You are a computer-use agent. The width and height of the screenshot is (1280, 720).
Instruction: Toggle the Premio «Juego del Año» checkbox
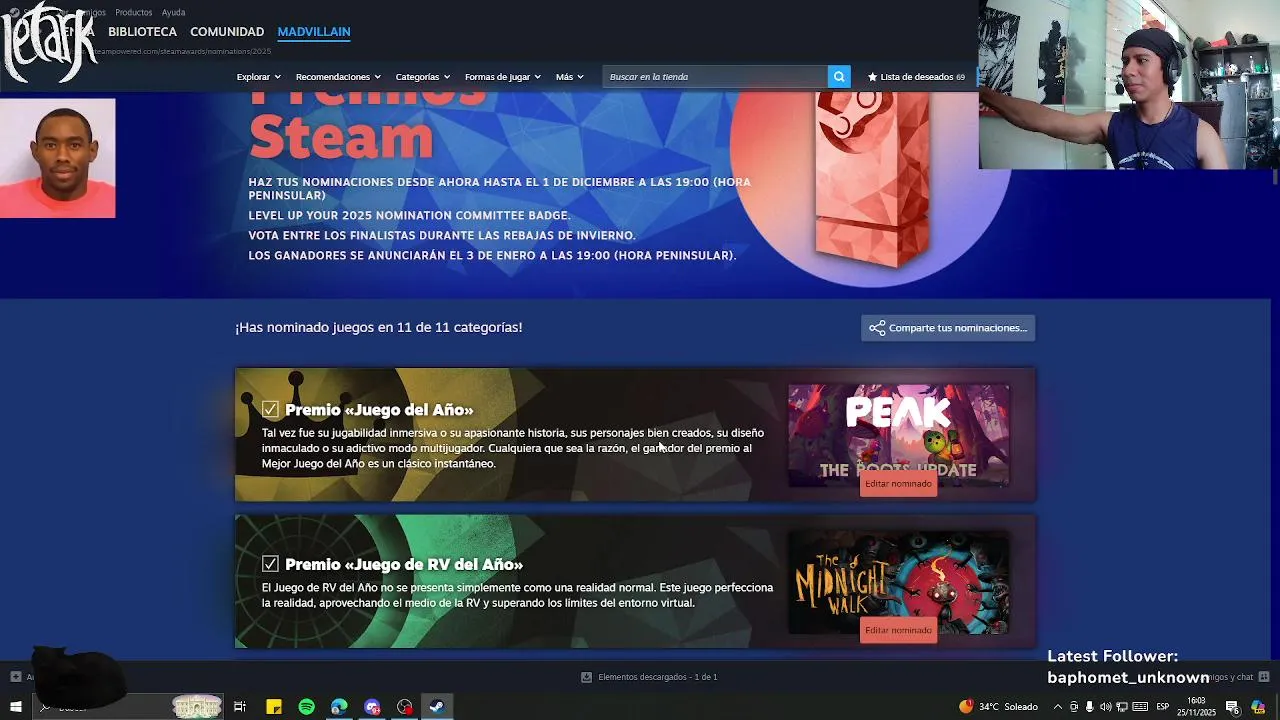(270, 409)
